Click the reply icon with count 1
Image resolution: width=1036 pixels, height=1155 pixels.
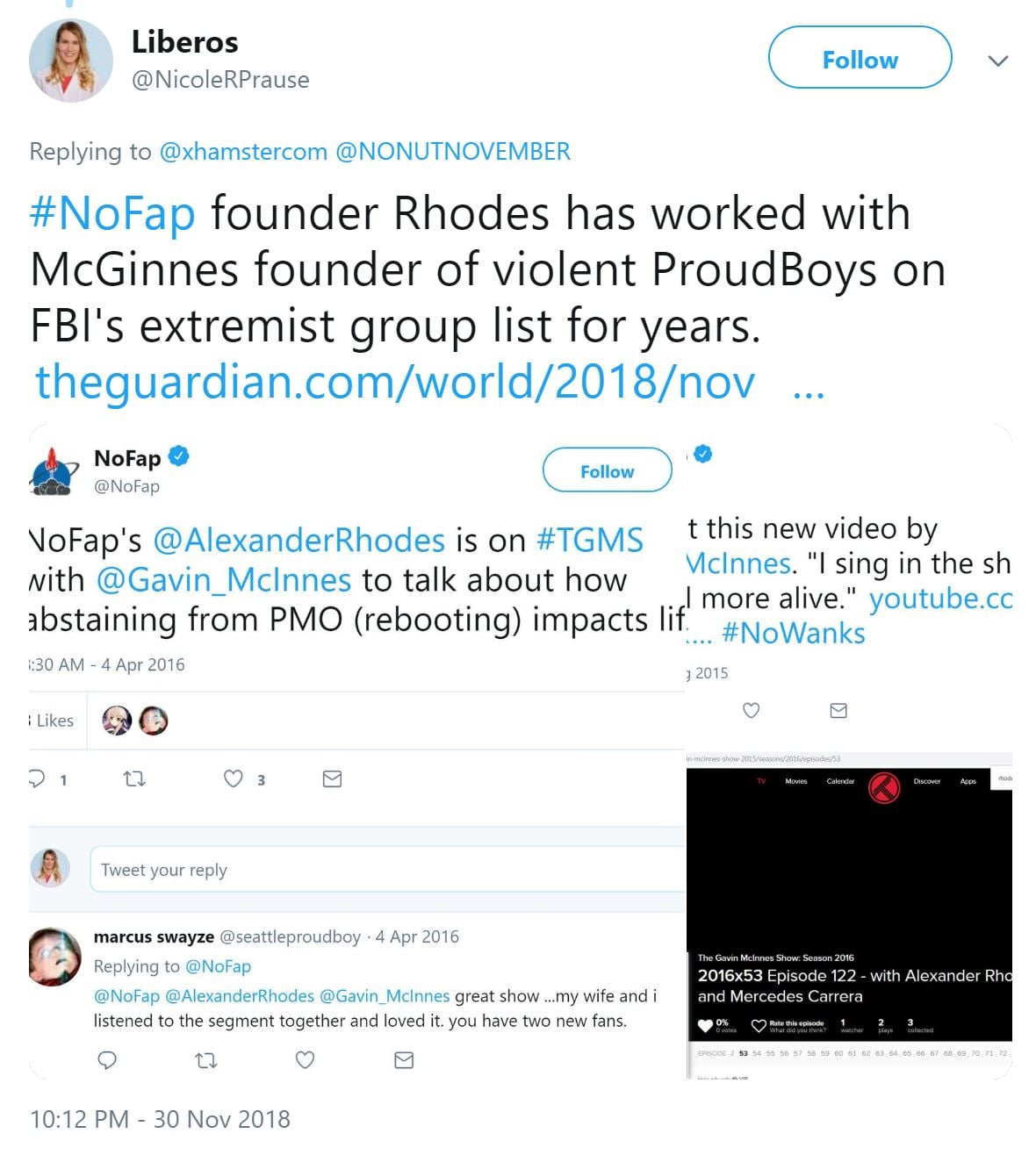[38, 778]
